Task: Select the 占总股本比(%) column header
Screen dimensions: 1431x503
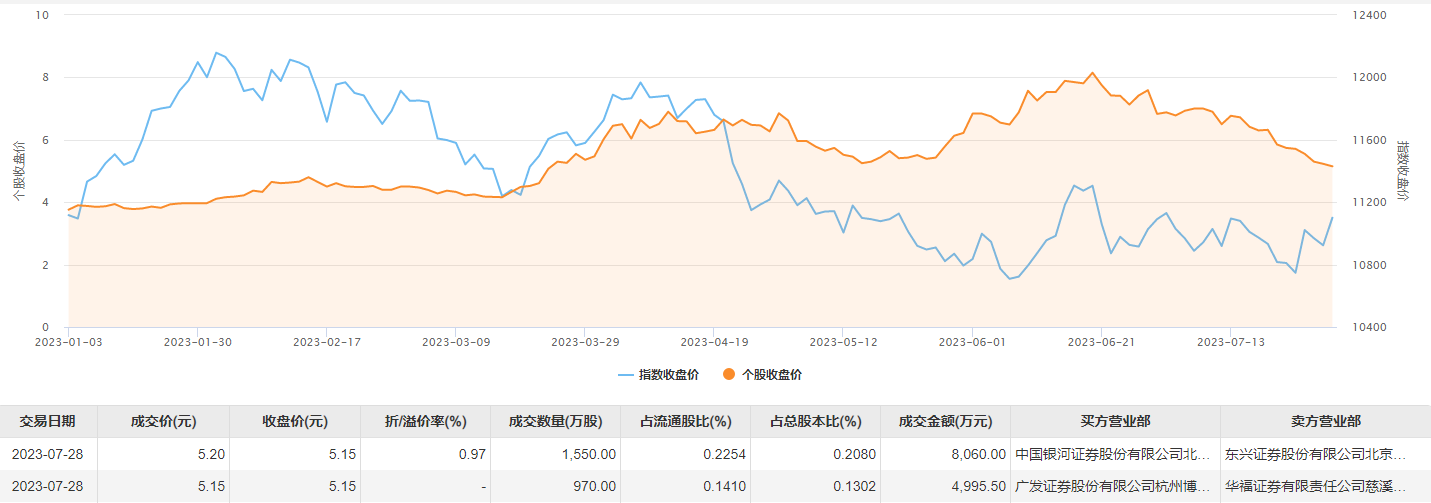Action: click(815, 421)
